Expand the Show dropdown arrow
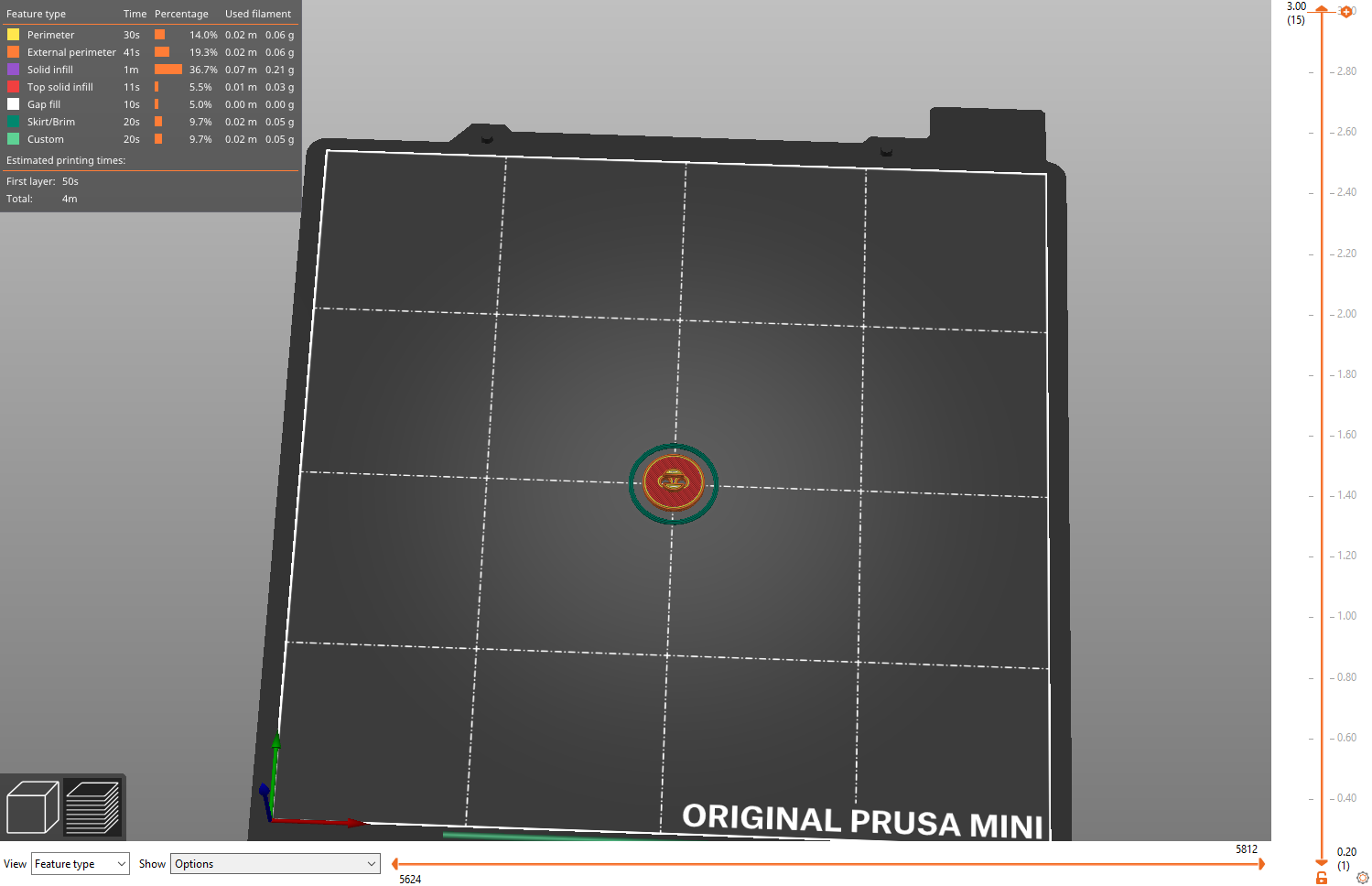The width and height of the screenshot is (1372, 886). click(x=370, y=863)
